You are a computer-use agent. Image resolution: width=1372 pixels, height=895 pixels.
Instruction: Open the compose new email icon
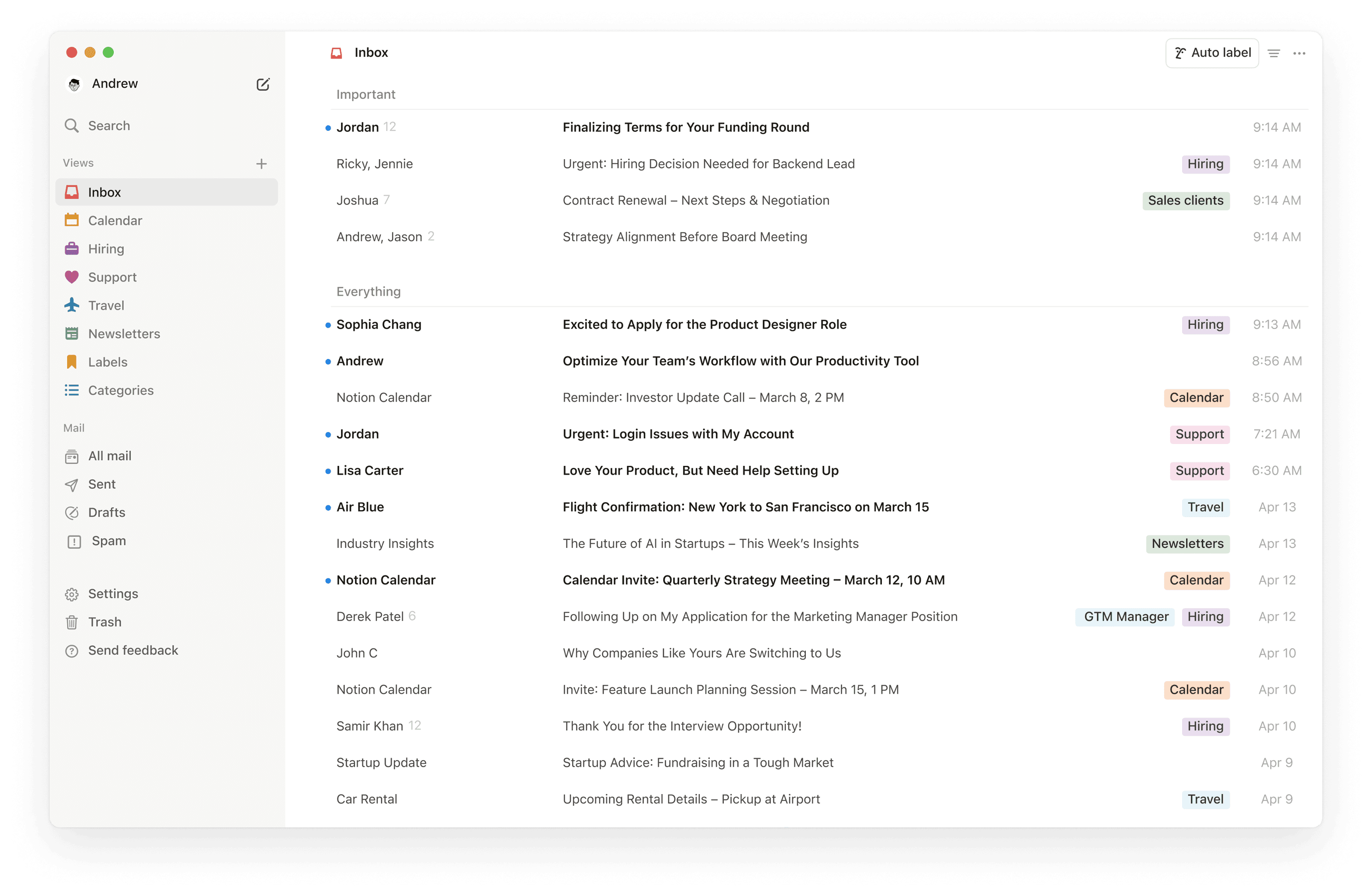tap(263, 84)
